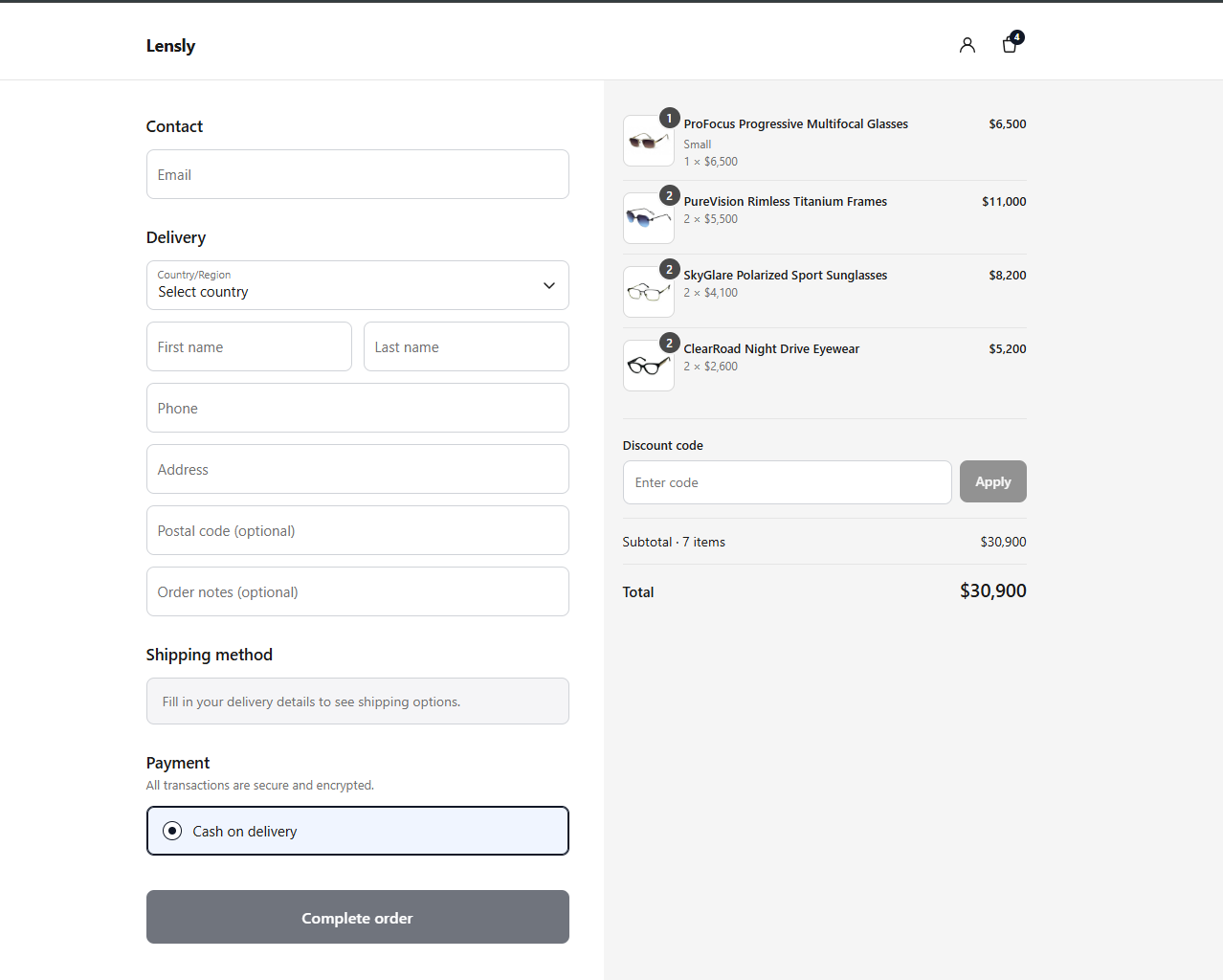
Task: Click the Order notes optional field
Action: point(358,591)
